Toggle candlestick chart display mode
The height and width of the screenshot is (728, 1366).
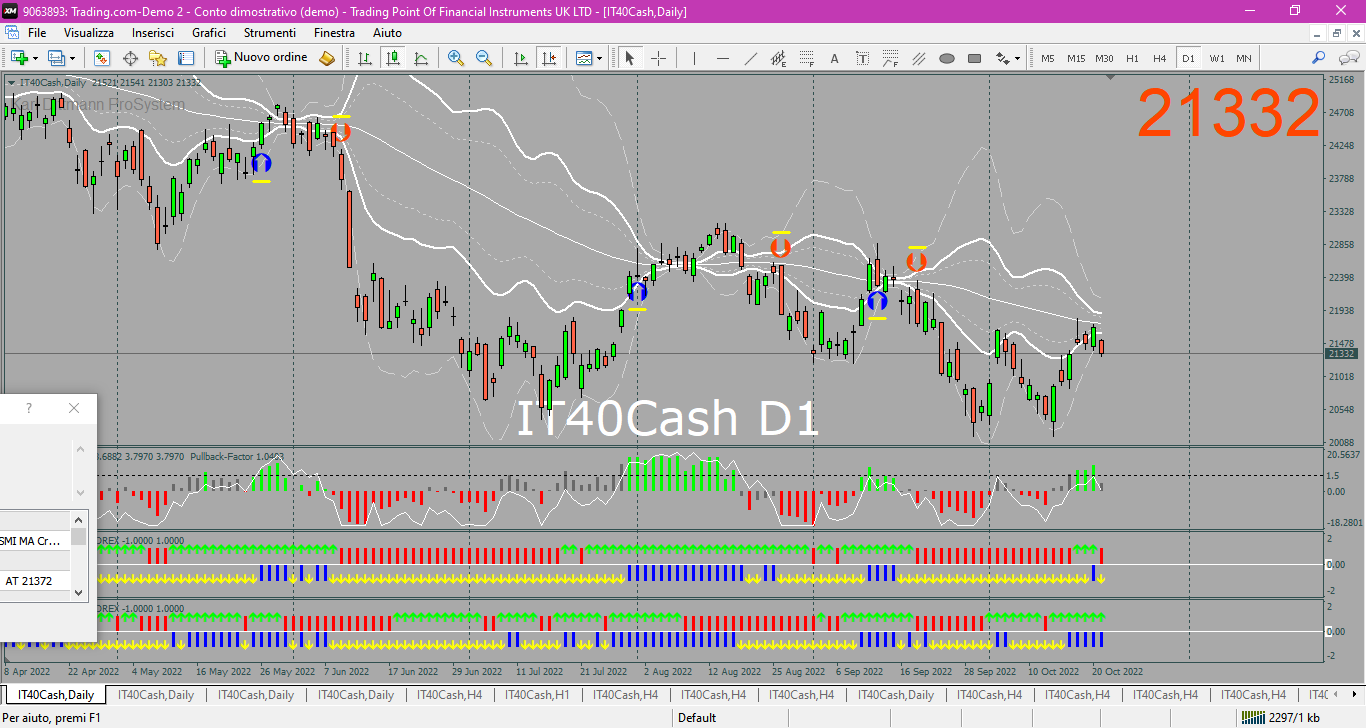pos(393,58)
